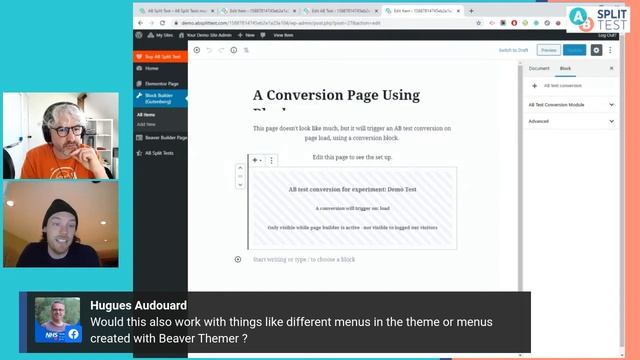Click the browser address bar URL
Screen dimensions: 640x360
(281, 23)
